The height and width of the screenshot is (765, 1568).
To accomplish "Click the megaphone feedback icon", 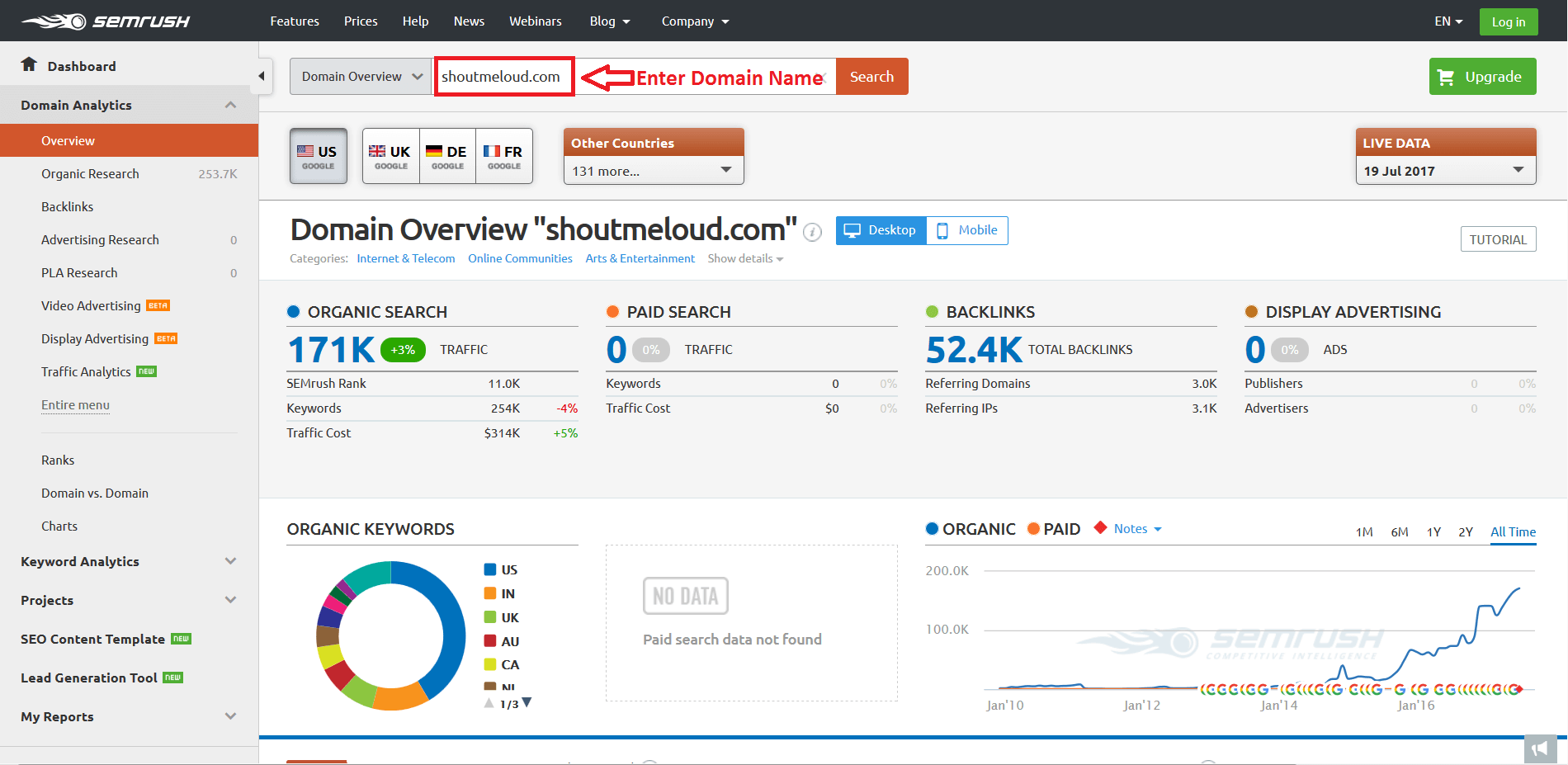I will pos(1540,748).
